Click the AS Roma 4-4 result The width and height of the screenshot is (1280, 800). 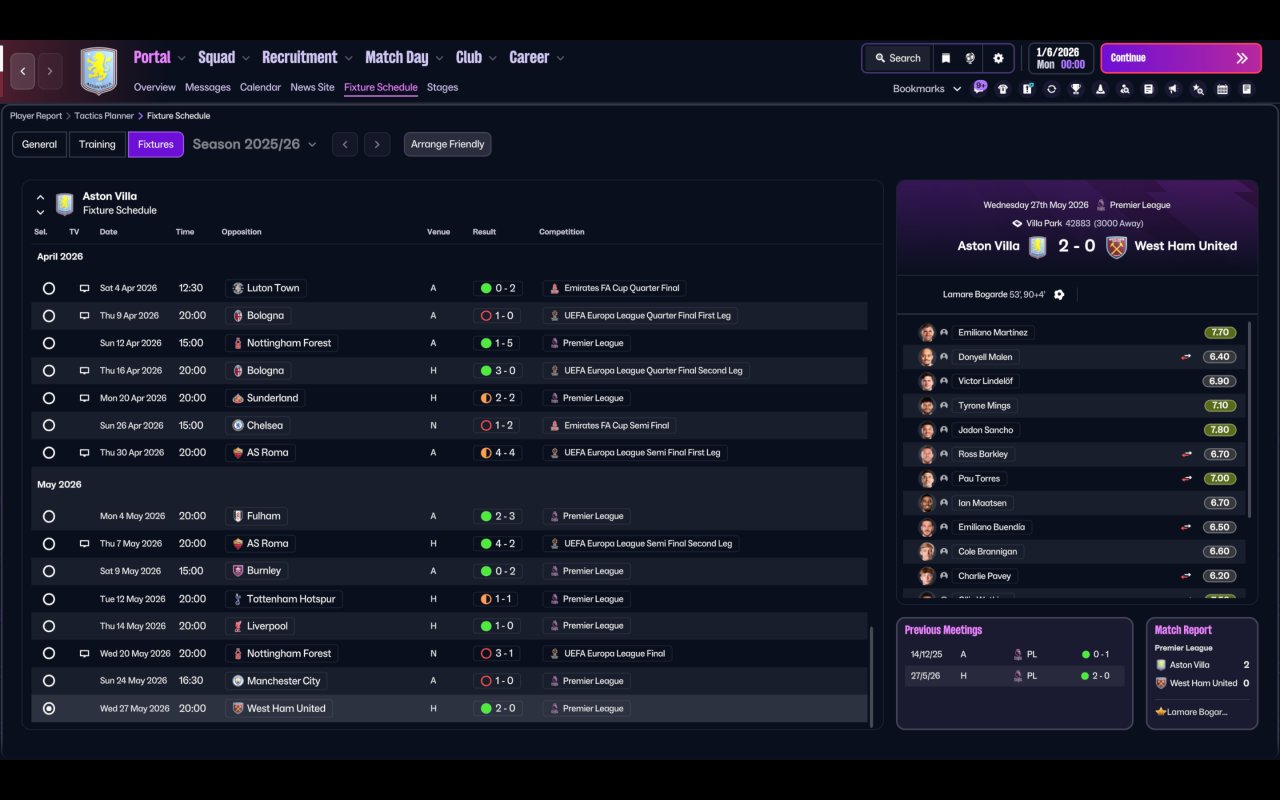[498, 453]
